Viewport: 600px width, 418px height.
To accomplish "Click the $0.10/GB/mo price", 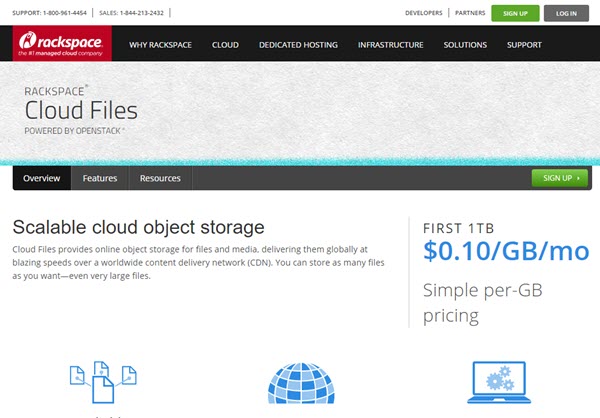I will point(506,251).
